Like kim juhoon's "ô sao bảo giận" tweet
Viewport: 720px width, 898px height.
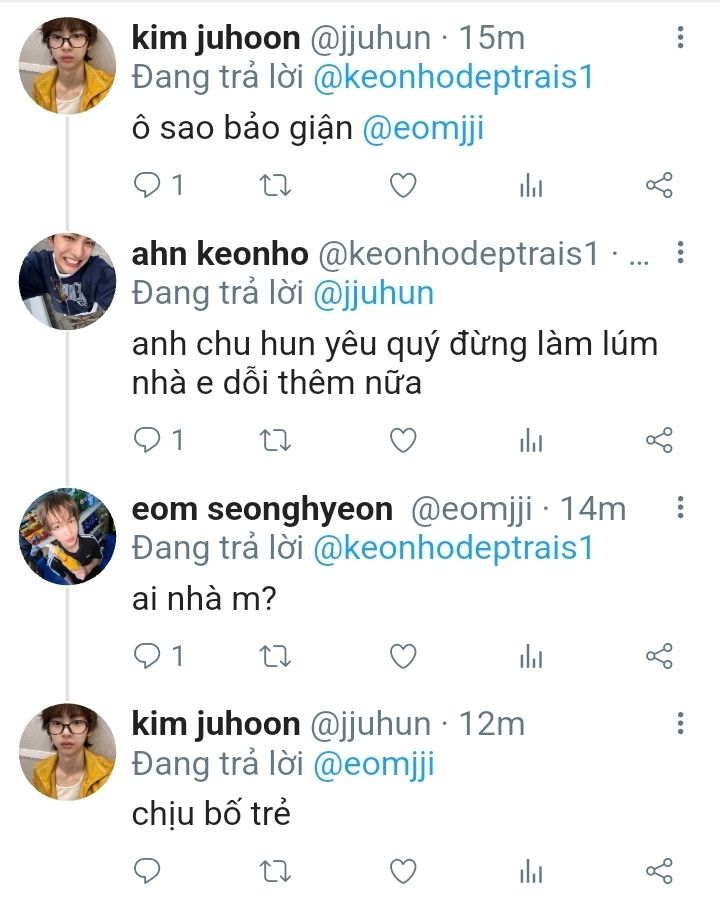pos(403,185)
